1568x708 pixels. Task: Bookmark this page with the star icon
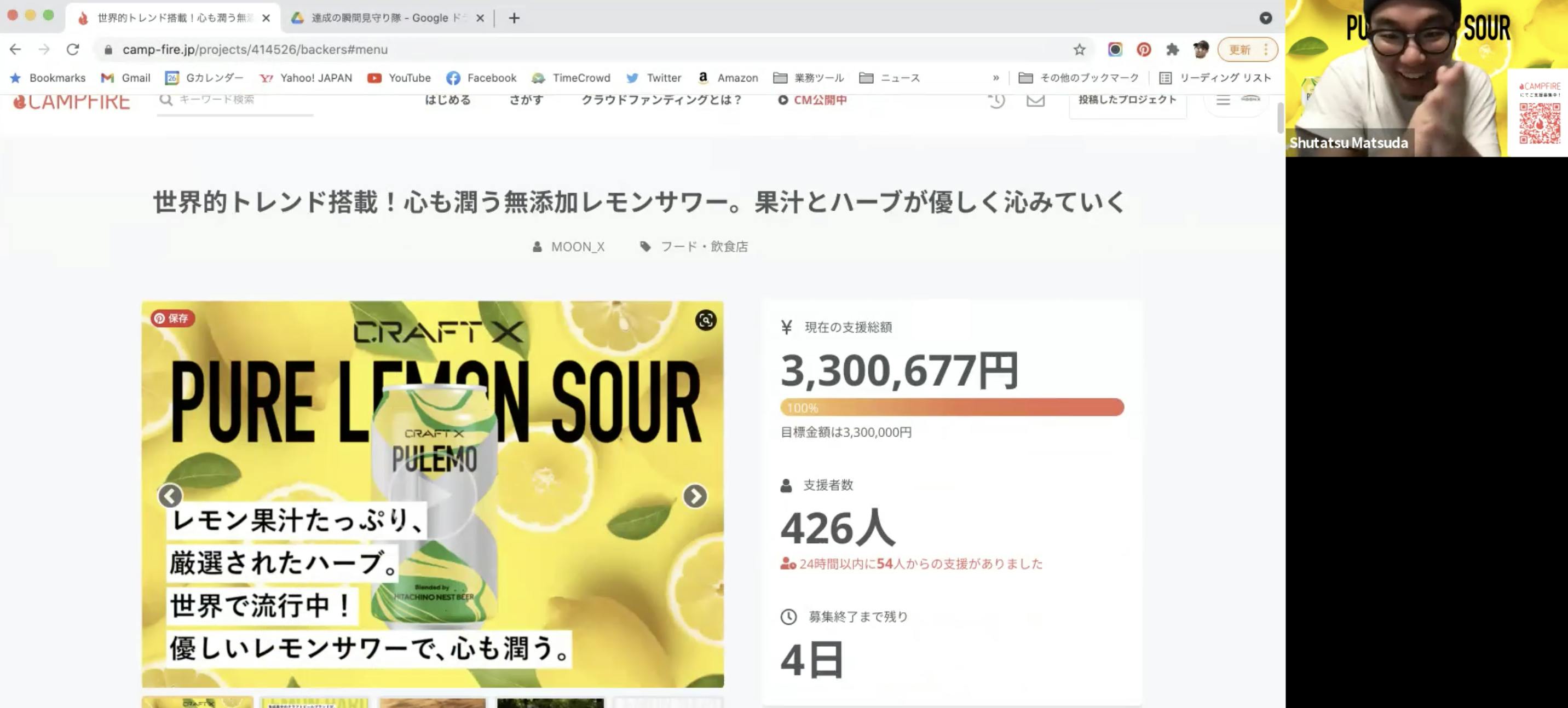tap(1079, 50)
